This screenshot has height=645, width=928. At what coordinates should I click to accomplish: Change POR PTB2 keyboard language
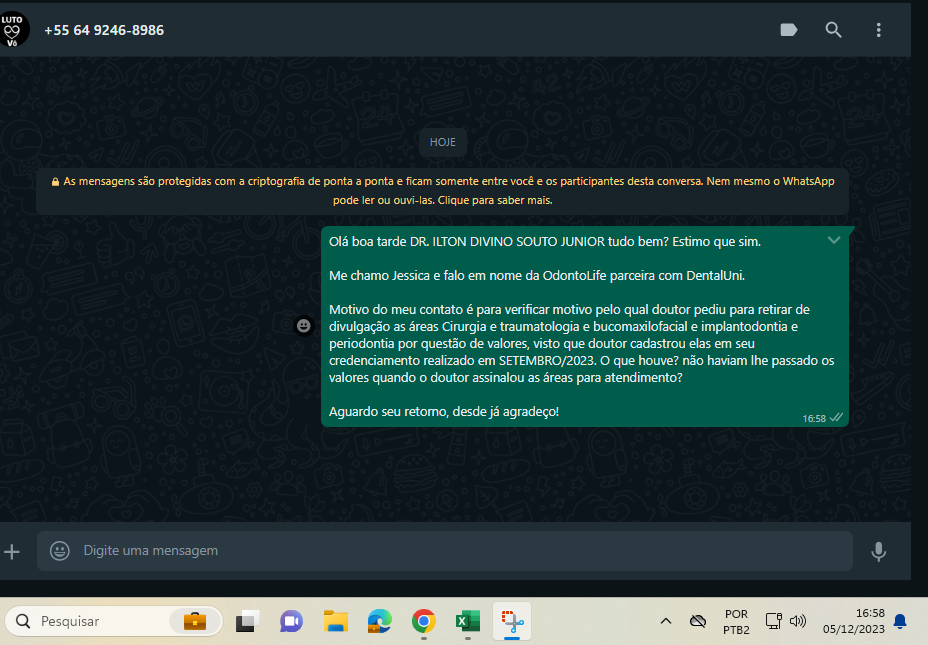click(x=736, y=621)
